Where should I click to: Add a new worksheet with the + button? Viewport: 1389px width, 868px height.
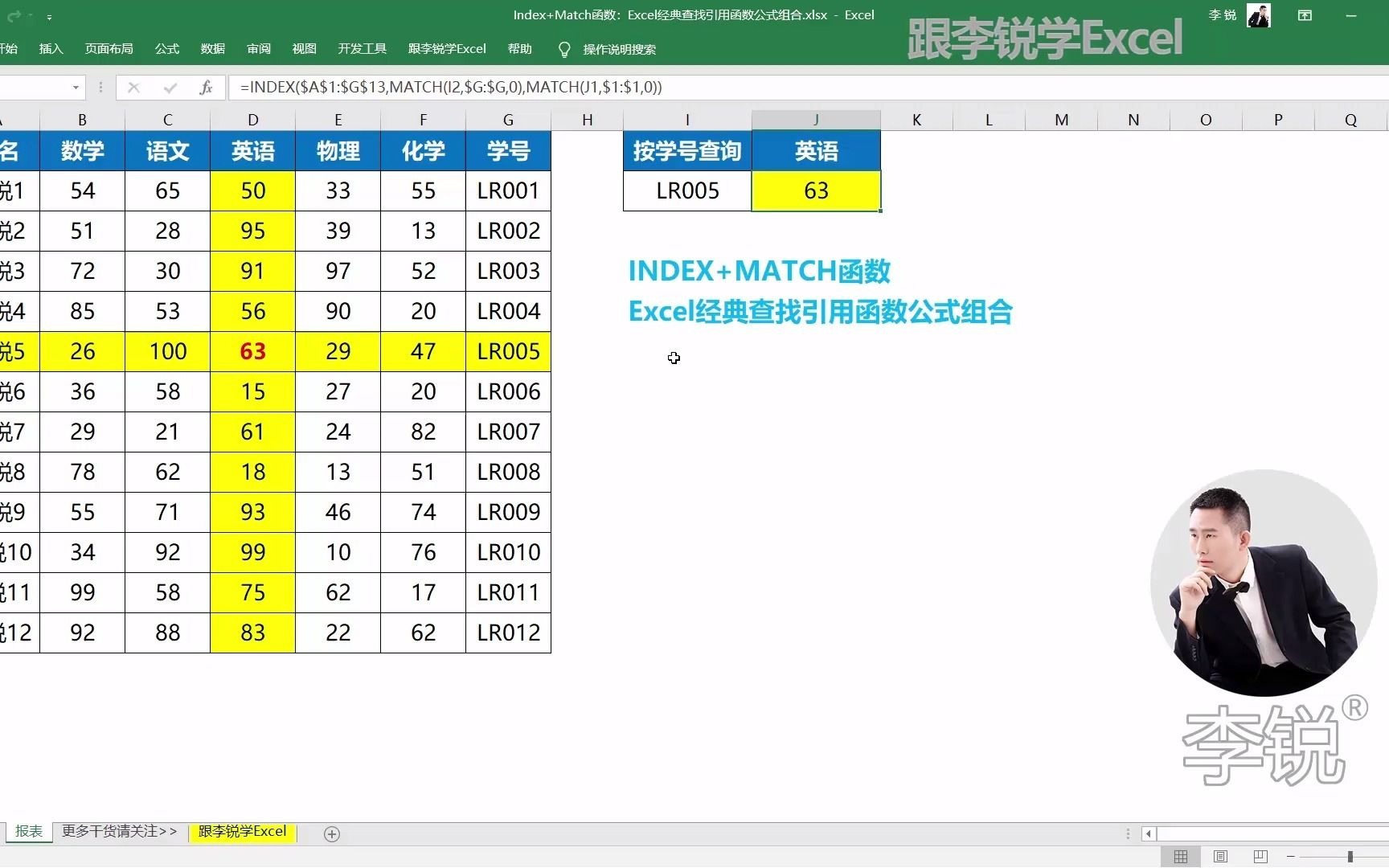point(331,834)
